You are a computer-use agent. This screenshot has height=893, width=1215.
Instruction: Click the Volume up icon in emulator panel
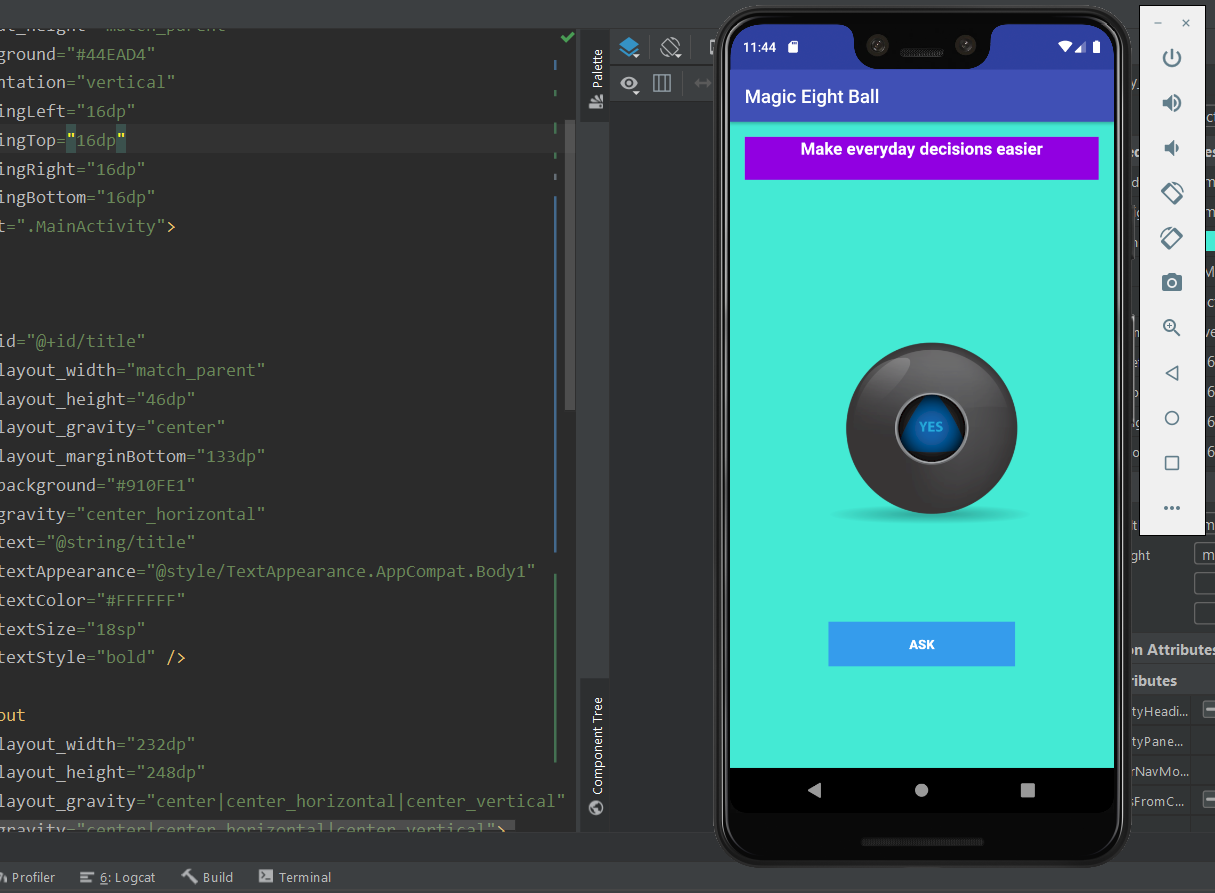[x=1171, y=103]
